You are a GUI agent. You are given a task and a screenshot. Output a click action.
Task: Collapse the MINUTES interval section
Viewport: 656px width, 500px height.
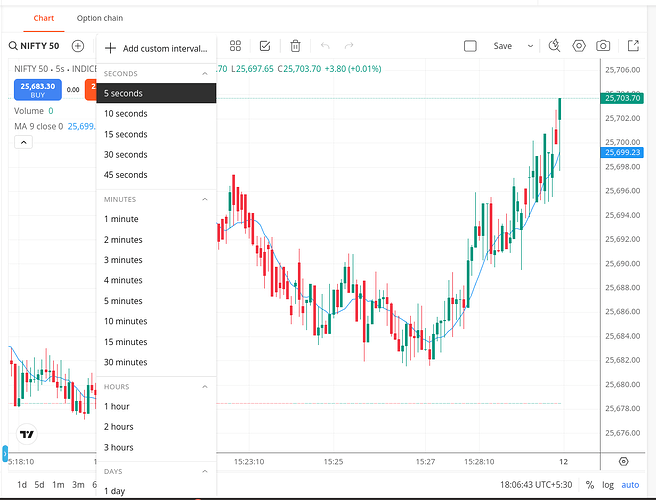[x=205, y=200]
